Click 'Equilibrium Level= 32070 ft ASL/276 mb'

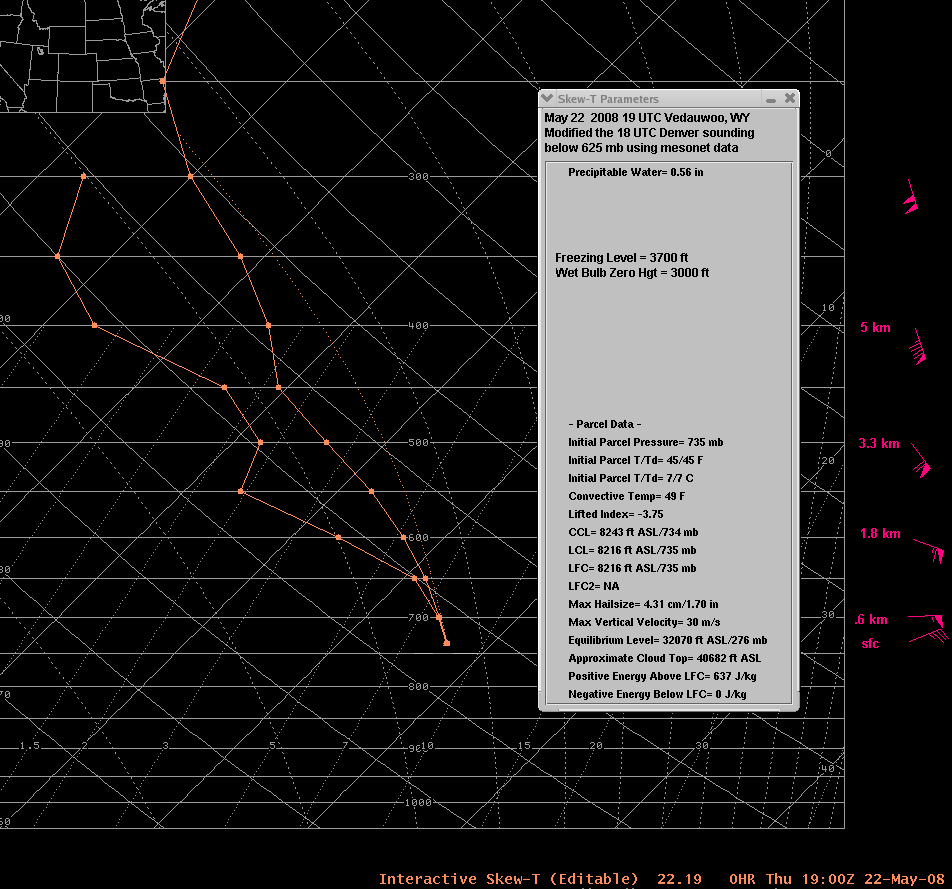tap(667, 640)
